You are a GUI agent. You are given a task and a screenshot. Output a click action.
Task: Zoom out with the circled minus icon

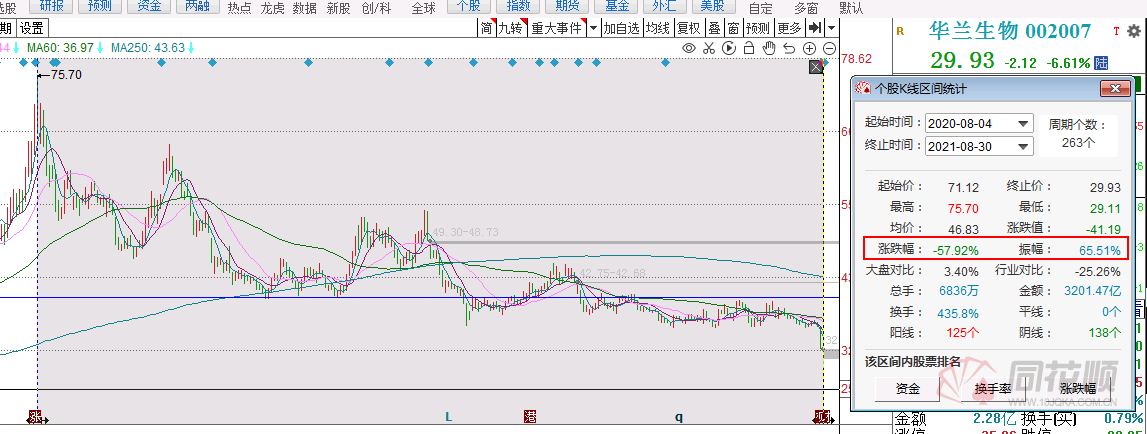830,48
